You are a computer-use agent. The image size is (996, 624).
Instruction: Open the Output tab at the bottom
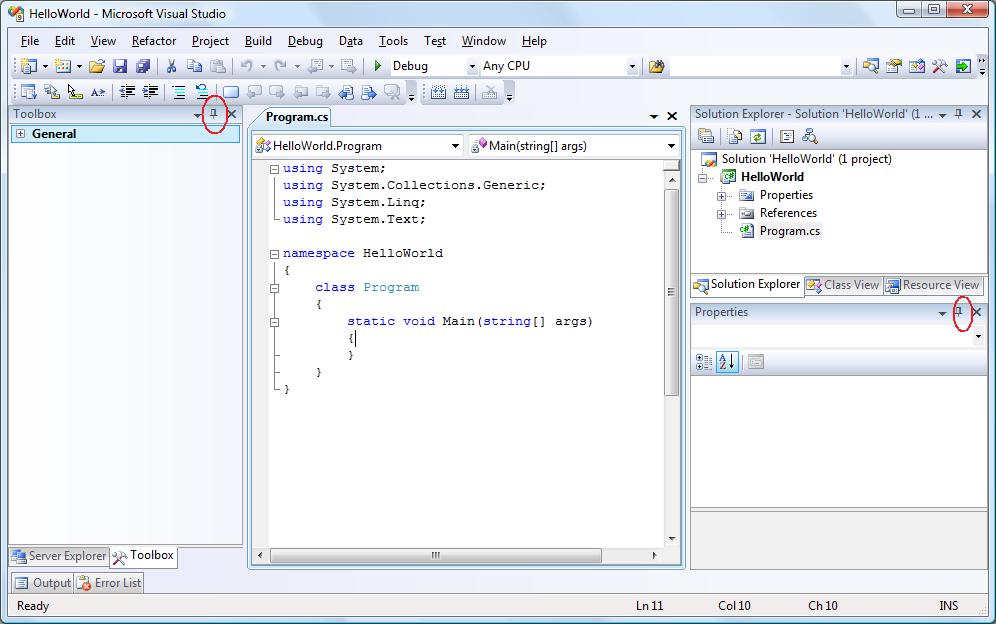coord(43,583)
